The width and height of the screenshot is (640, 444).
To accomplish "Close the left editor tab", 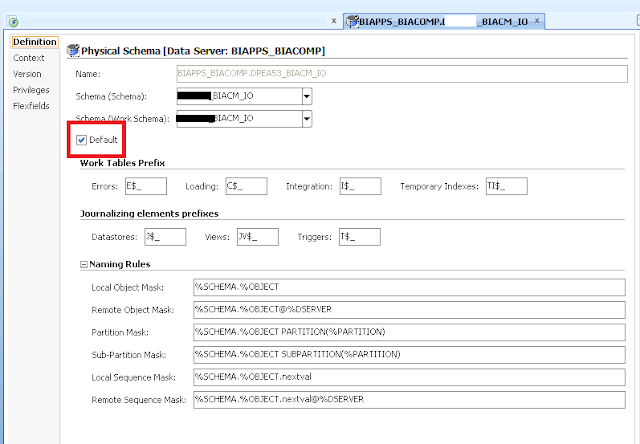I will (334, 21).
